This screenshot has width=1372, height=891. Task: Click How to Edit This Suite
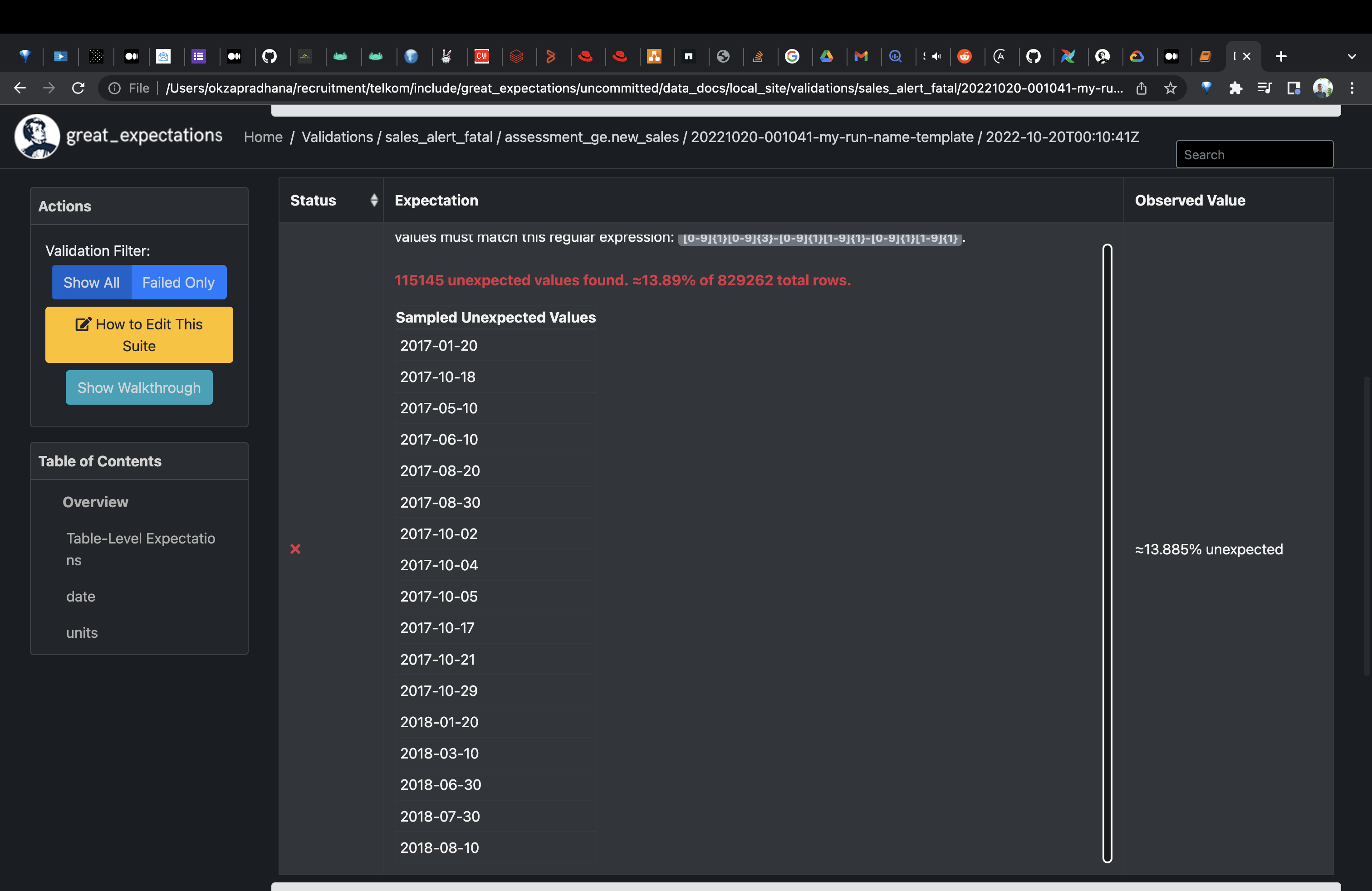[139, 335]
